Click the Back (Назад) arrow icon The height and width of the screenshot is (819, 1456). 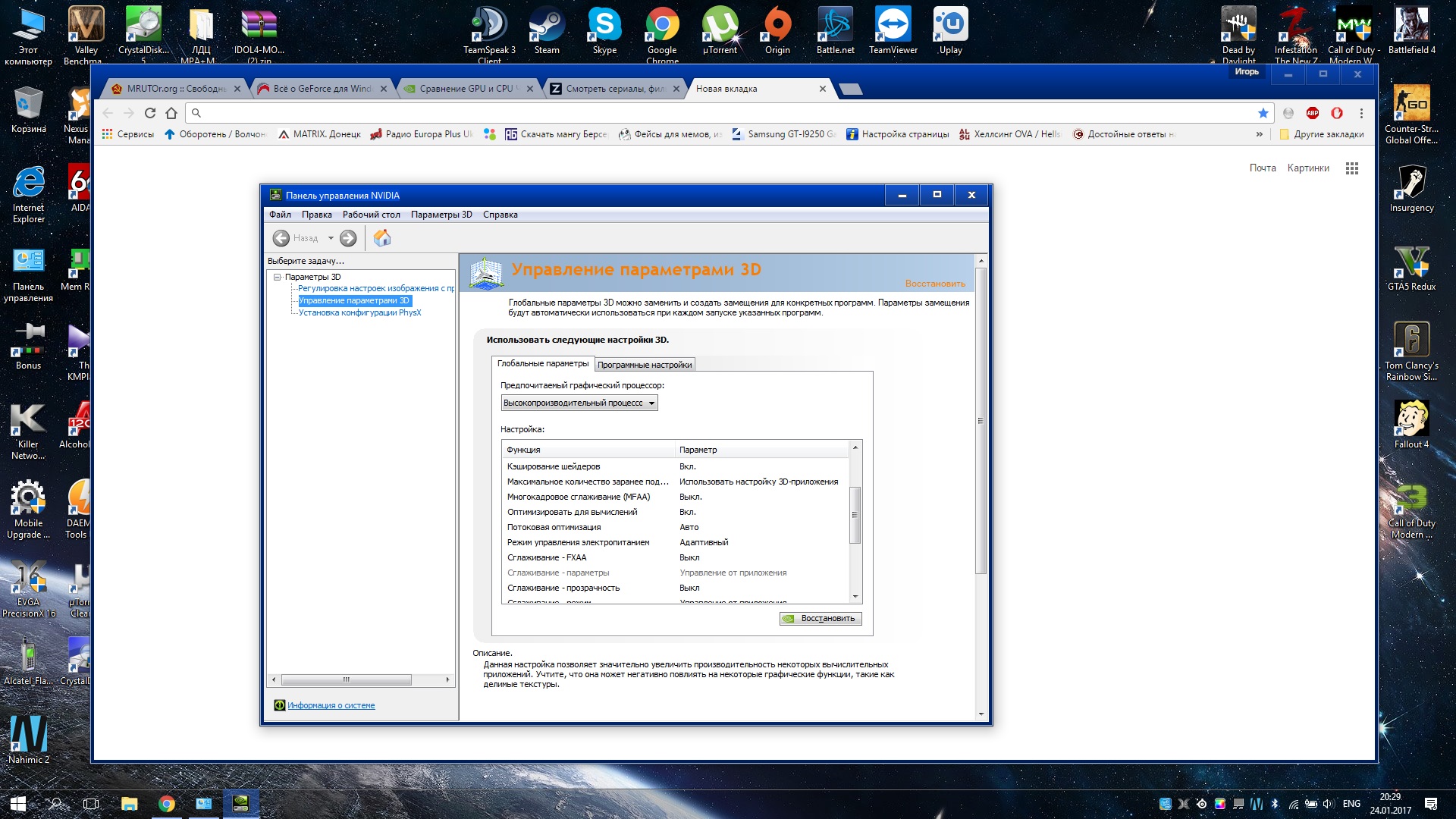click(281, 238)
